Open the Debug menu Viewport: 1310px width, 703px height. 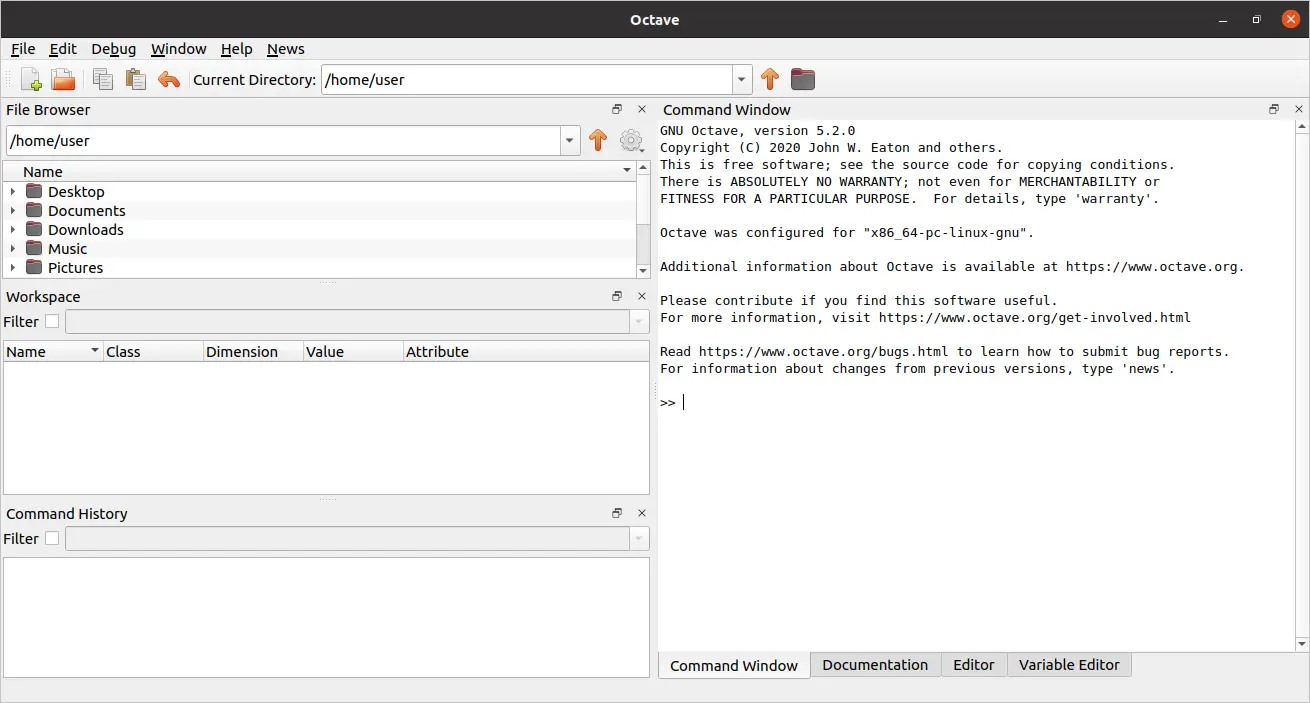(x=114, y=49)
